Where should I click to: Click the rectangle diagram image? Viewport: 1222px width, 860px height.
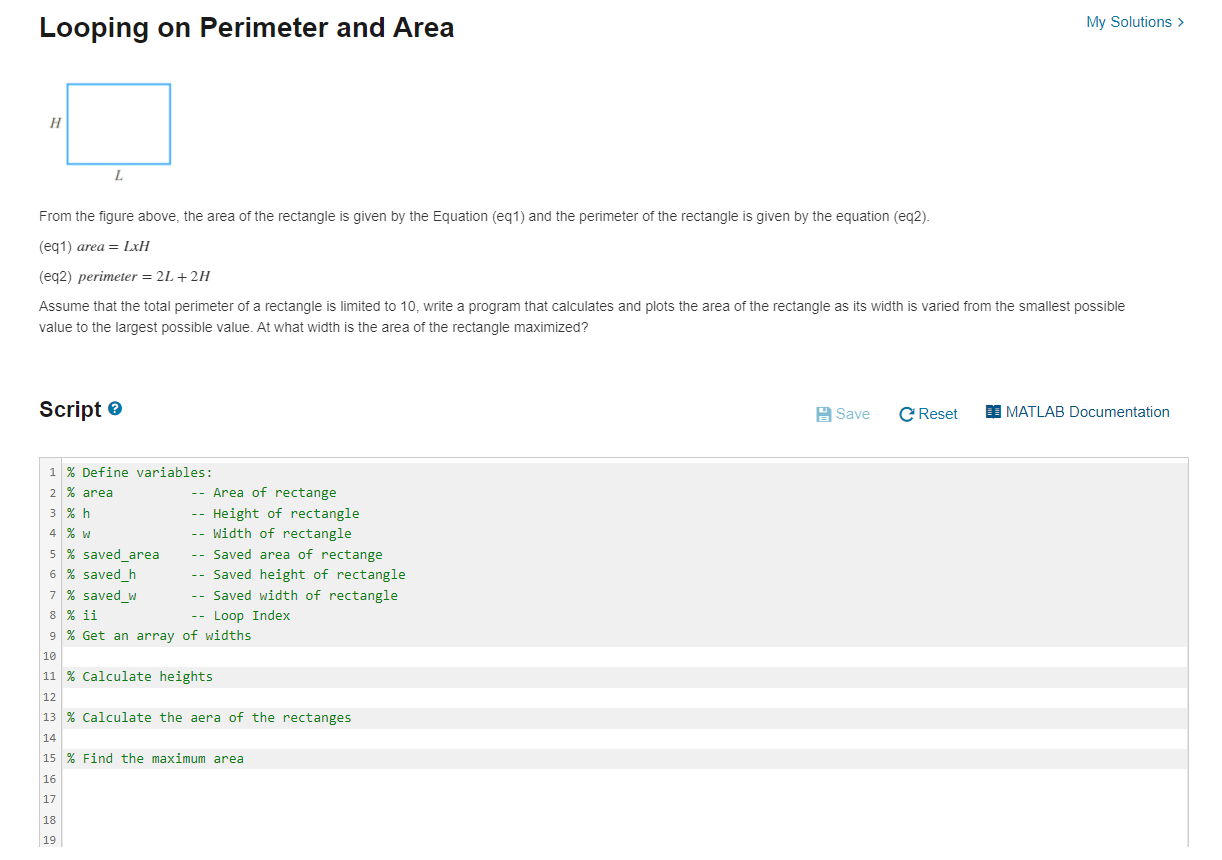click(x=118, y=122)
